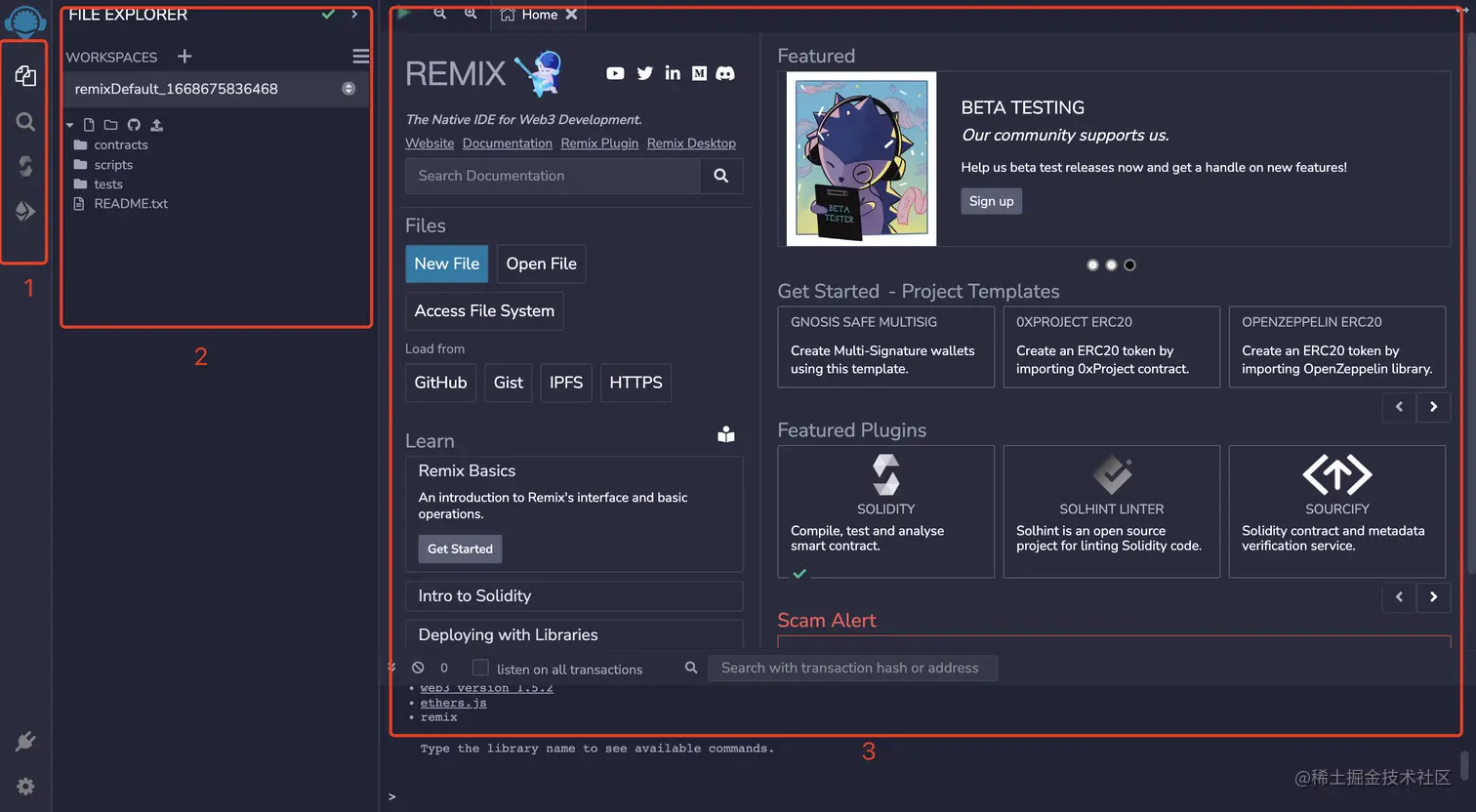Open the Documentation link
This screenshot has width=1476, height=812.
(x=508, y=143)
